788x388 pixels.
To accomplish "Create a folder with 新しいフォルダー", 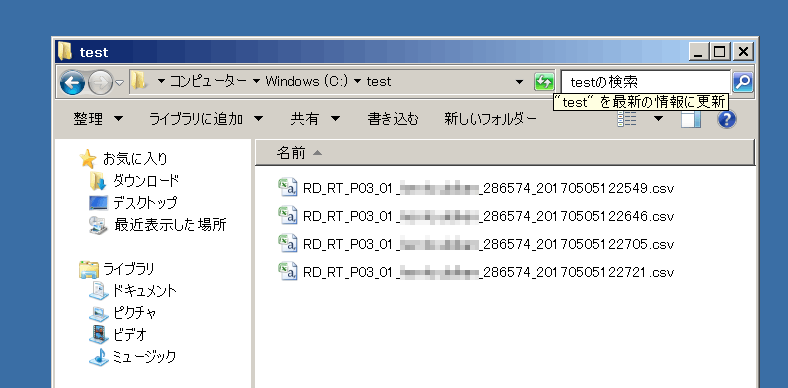I will point(490,119).
